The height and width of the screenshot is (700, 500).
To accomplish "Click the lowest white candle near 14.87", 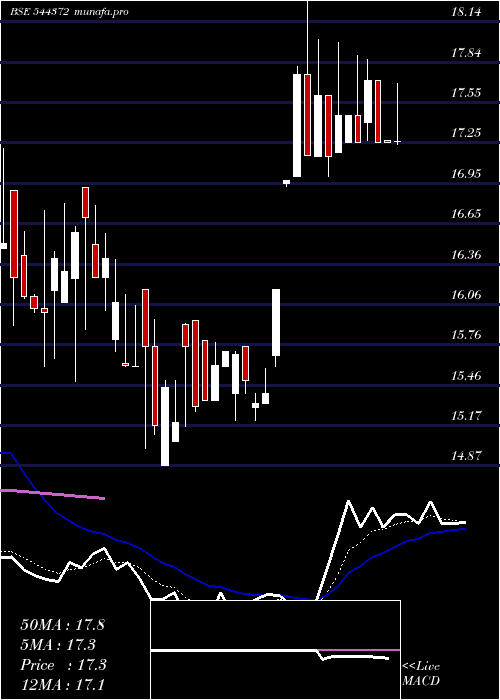I will (x=165, y=426).
